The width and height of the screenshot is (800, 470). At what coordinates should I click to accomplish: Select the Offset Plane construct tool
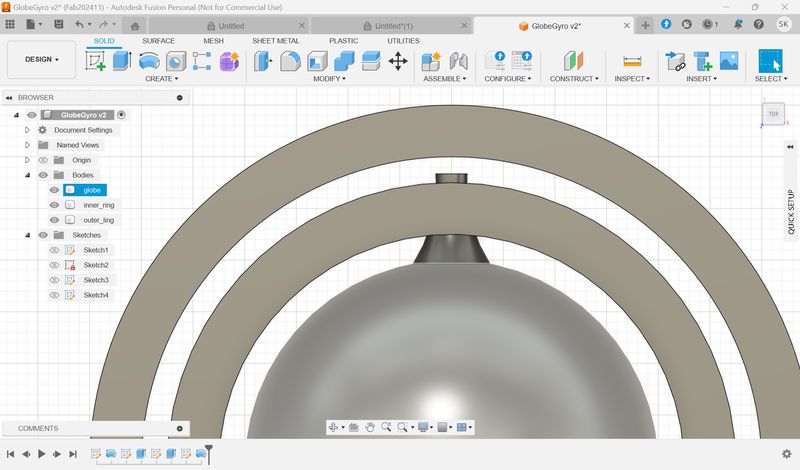573,61
